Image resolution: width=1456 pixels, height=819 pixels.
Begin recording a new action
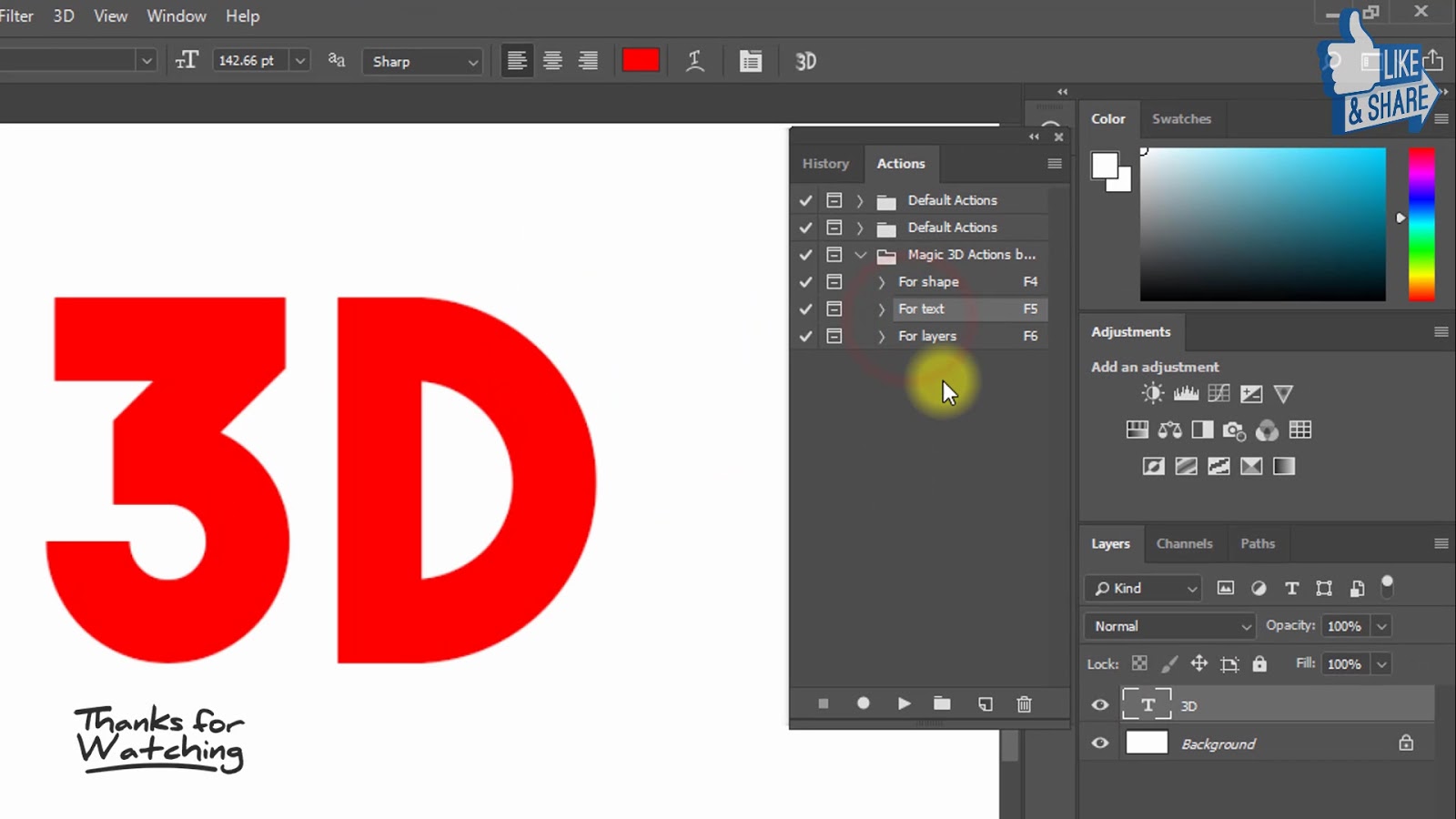pyautogui.click(x=863, y=703)
